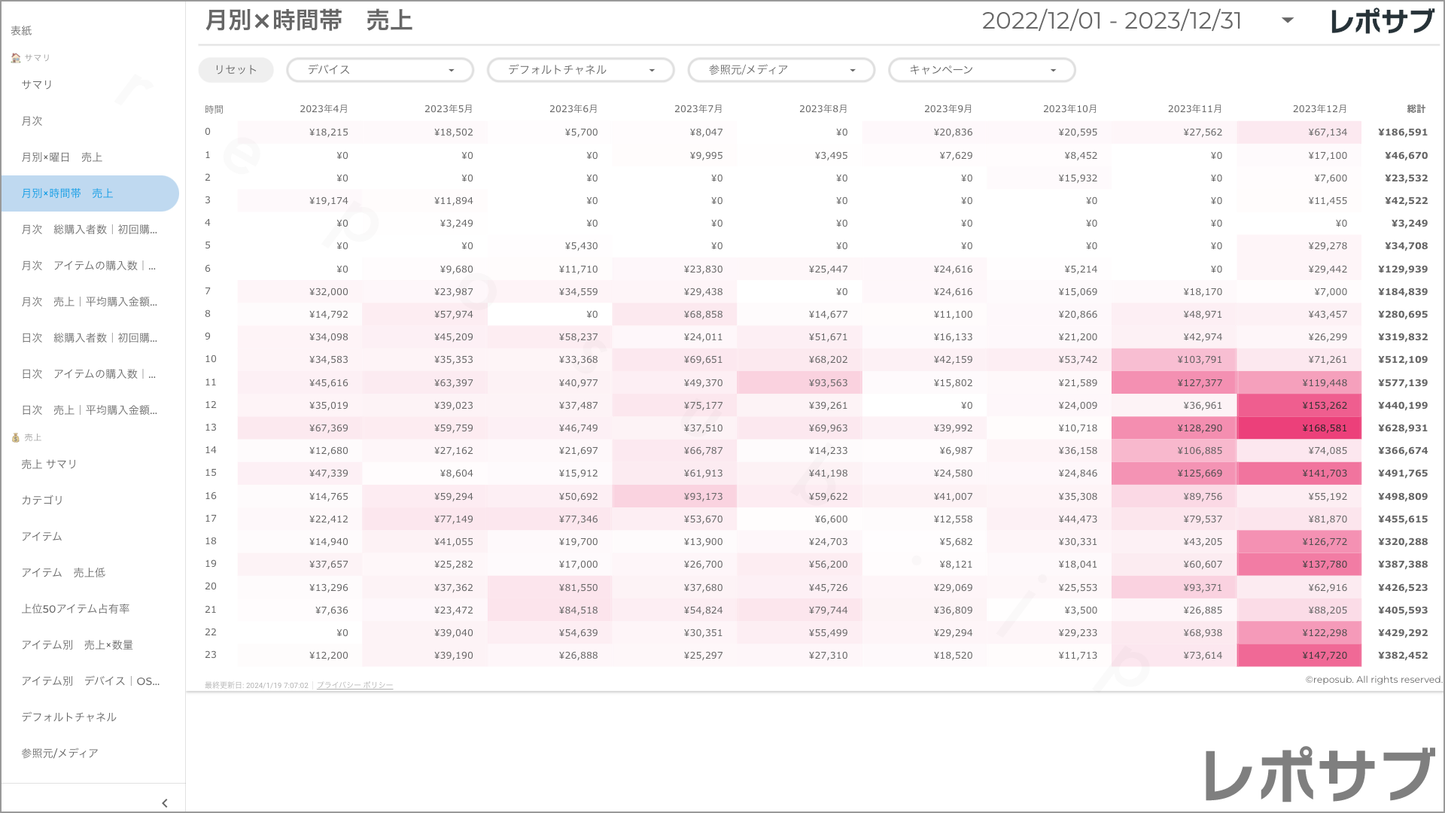Click the 2023年12月 column header
Image resolution: width=1445 pixels, height=813 pixels.
pos(1319,109)
